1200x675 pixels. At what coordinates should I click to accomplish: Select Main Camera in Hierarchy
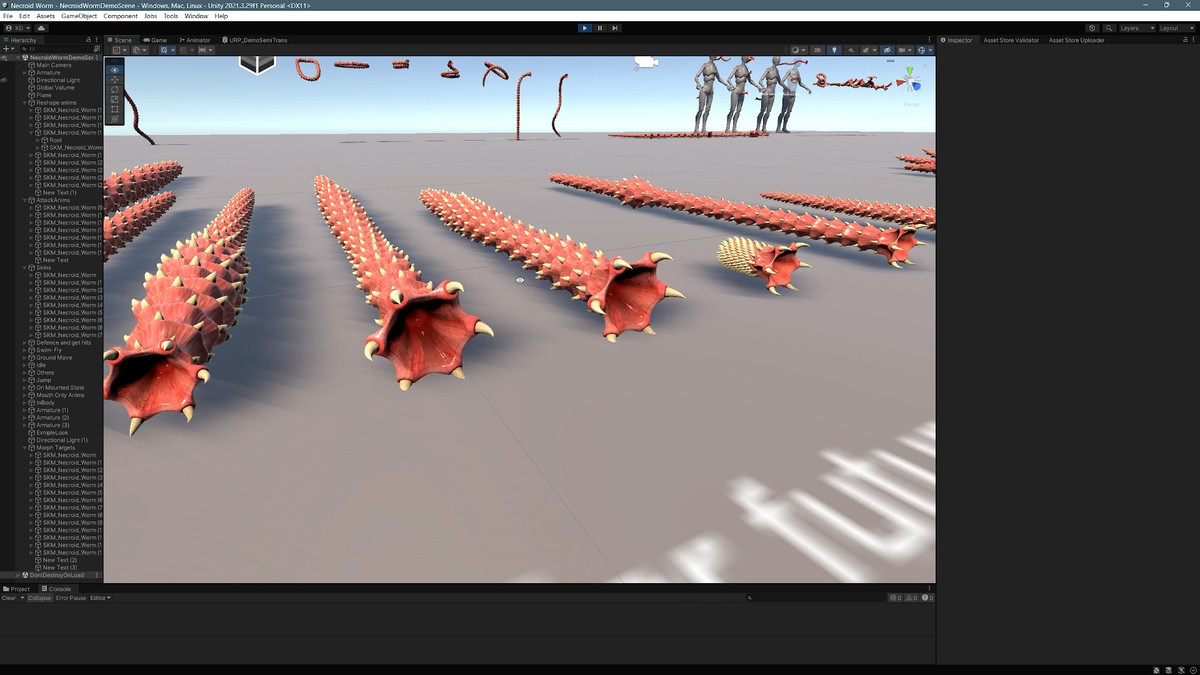tap(54, 65)
